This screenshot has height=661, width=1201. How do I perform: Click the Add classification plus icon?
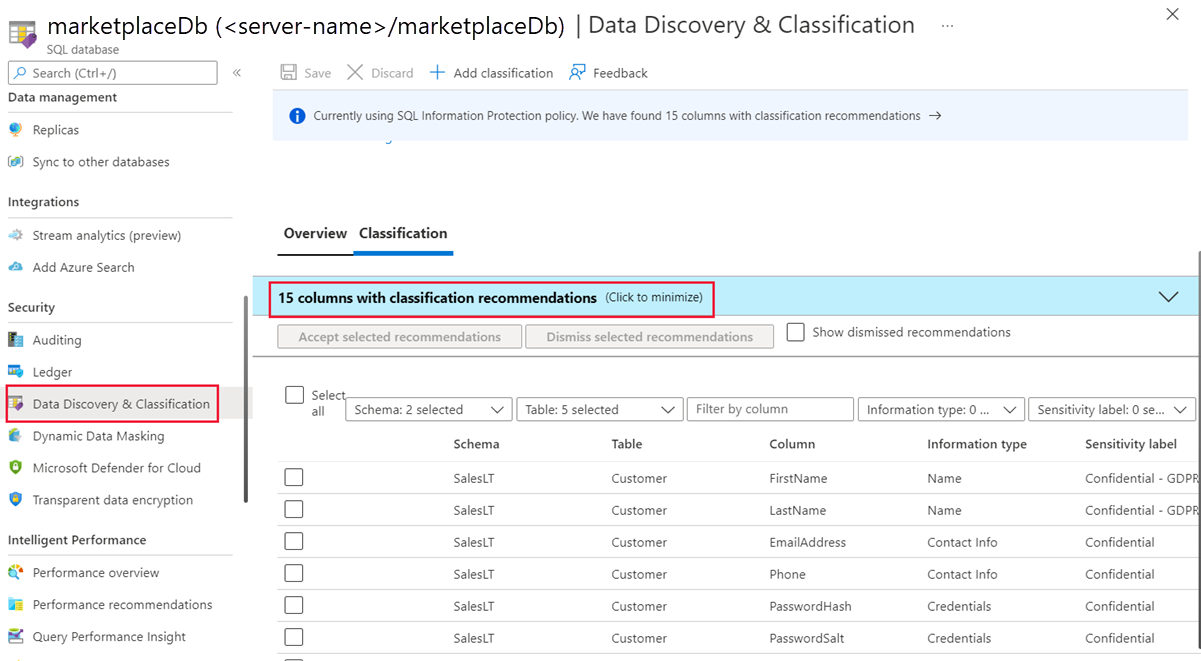pos(437,73)
